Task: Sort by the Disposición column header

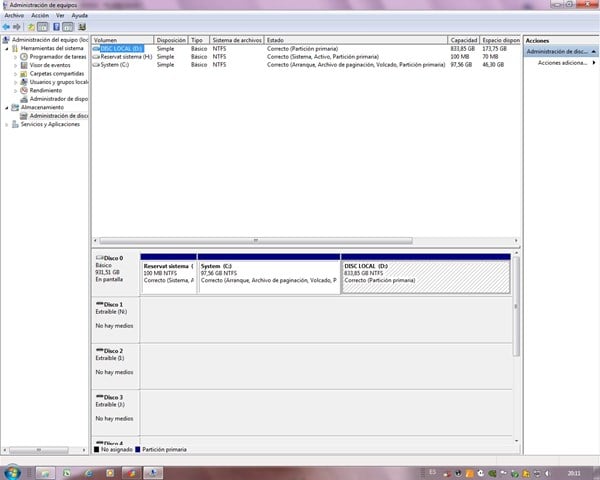Action: tap(171, 40)
